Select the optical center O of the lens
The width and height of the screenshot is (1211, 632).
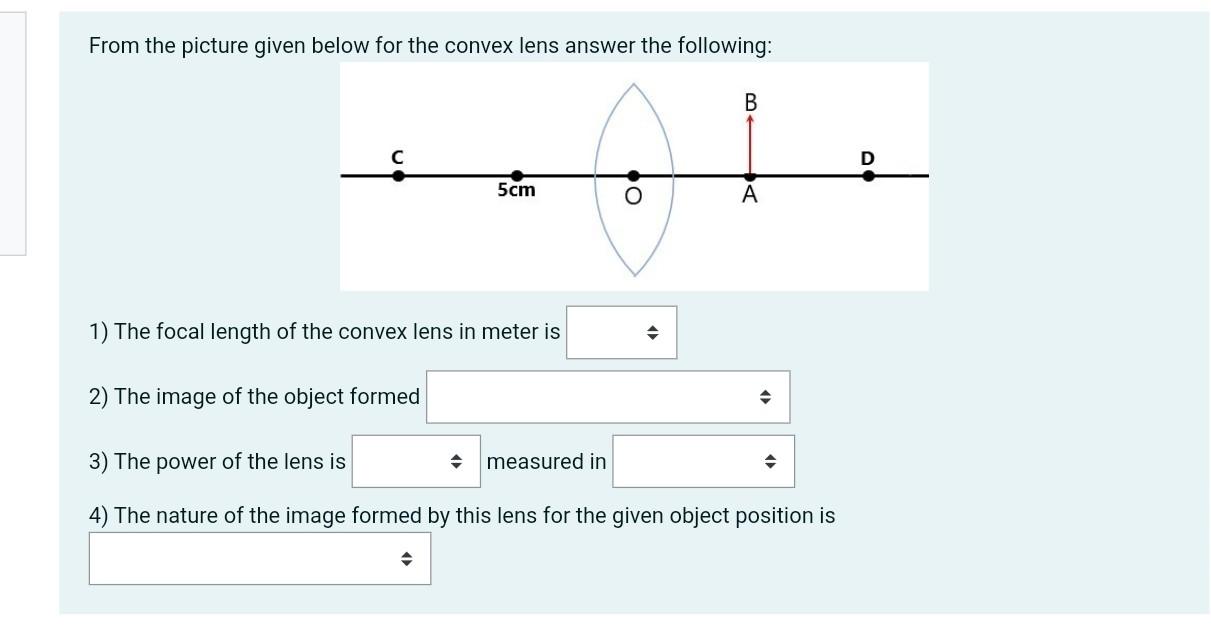tap(633, 174)
